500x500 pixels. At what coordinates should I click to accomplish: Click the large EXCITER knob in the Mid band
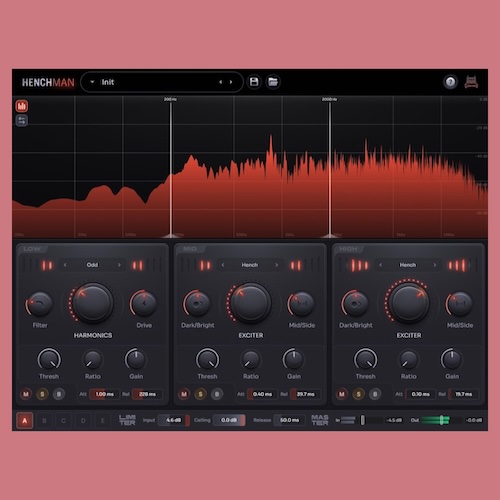(251, 303)
